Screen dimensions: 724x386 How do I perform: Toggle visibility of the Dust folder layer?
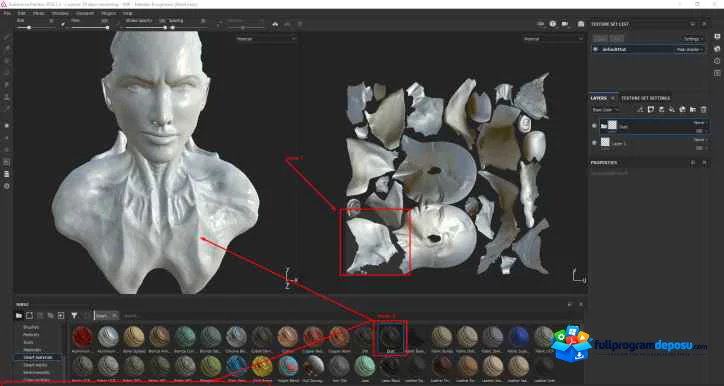pyautogui.click(x=594, y=126)
